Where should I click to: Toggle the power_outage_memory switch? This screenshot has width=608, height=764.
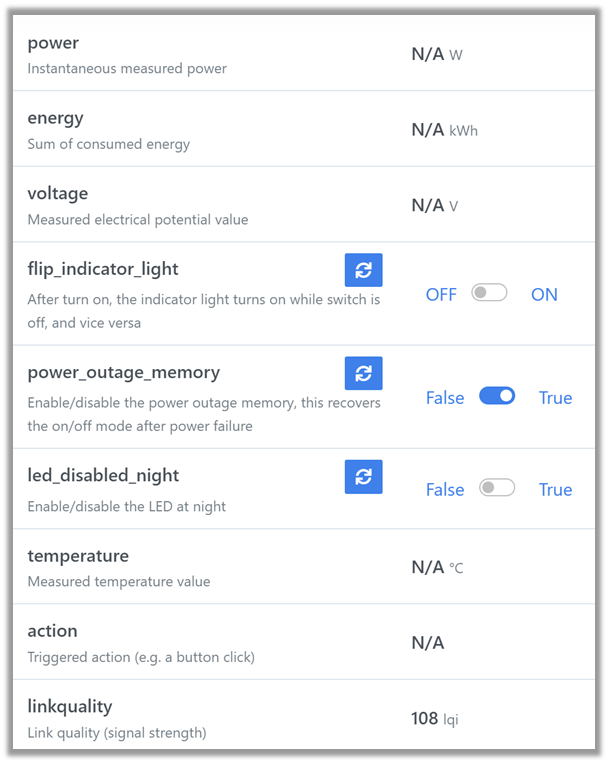point(497,397)
